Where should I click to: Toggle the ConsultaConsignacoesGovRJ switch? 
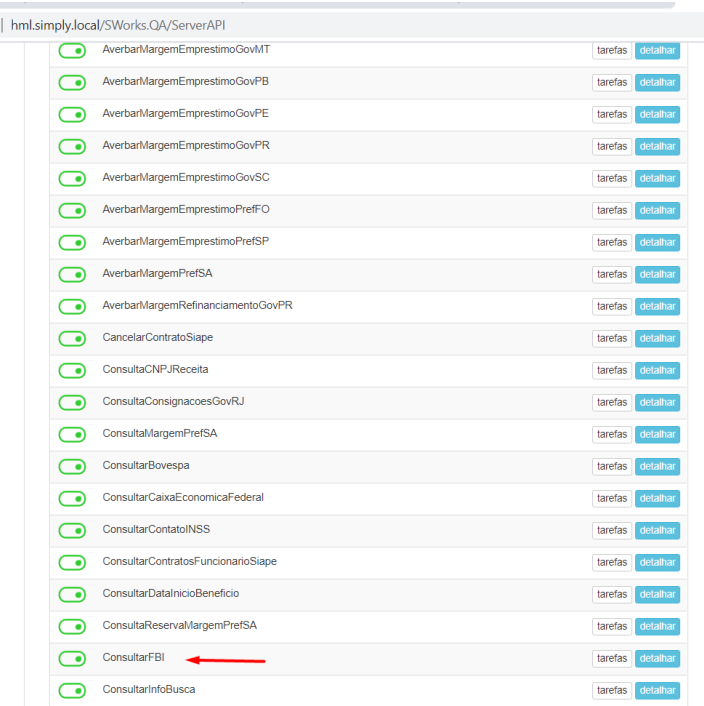(72, 403)
